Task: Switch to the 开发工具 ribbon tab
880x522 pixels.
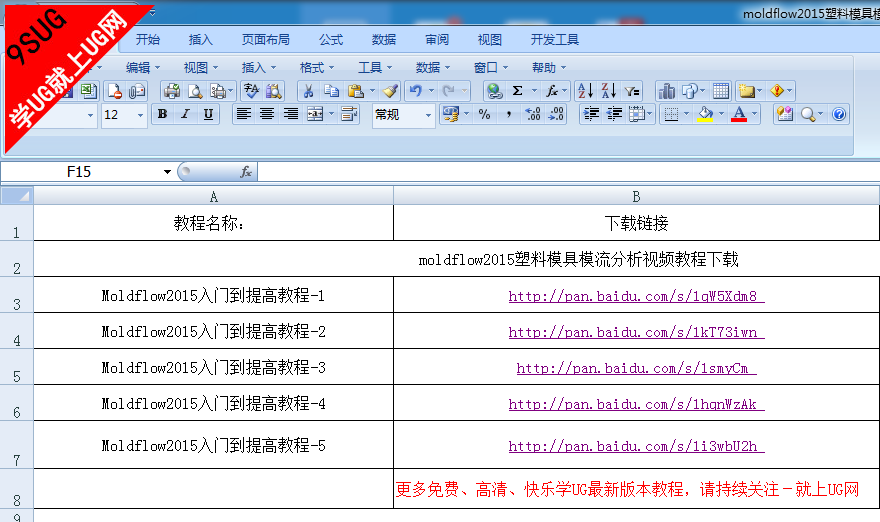Action: coord(554,40)
